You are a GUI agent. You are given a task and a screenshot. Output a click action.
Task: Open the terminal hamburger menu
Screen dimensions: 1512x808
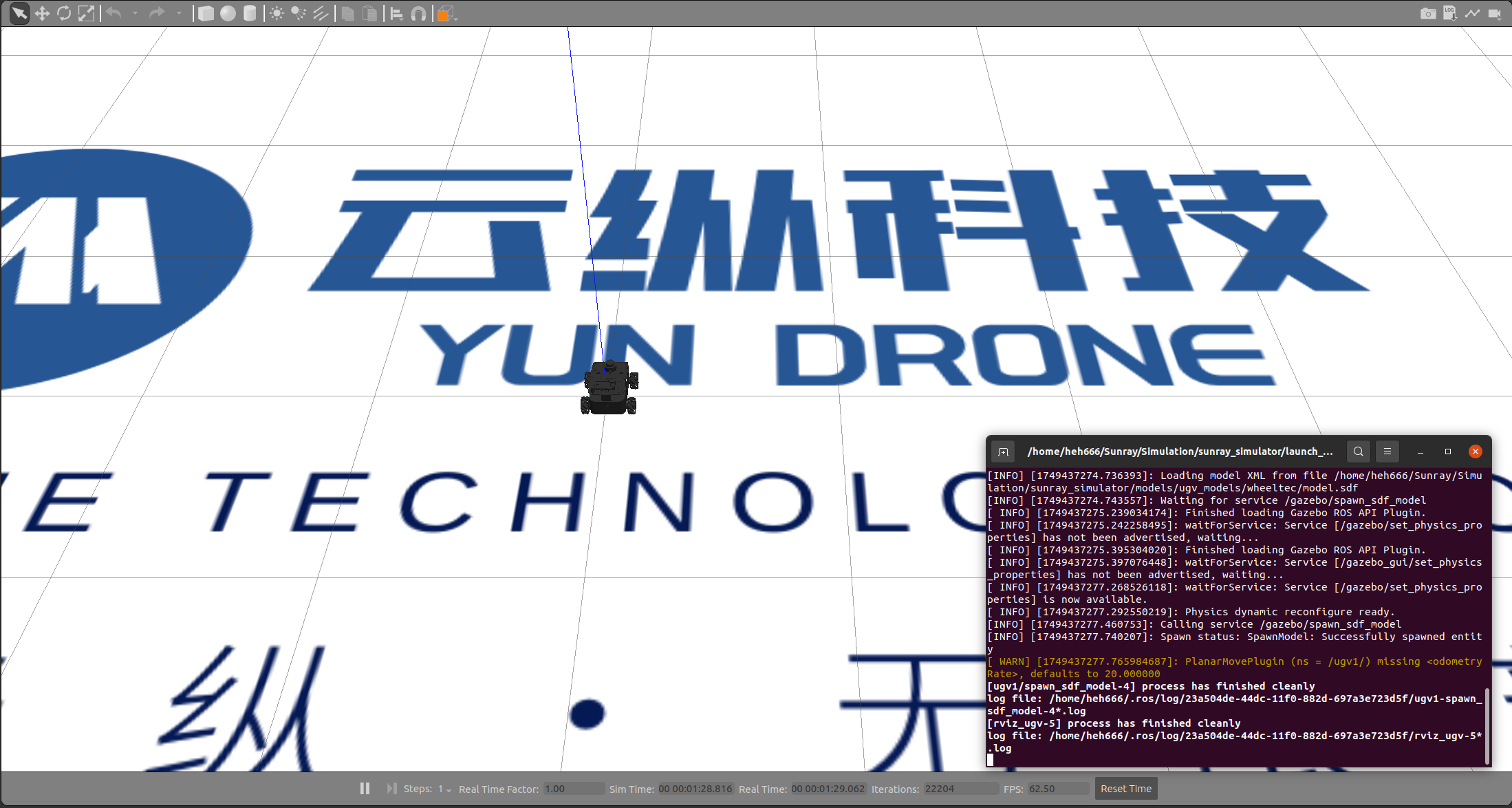click(1387, 451)
